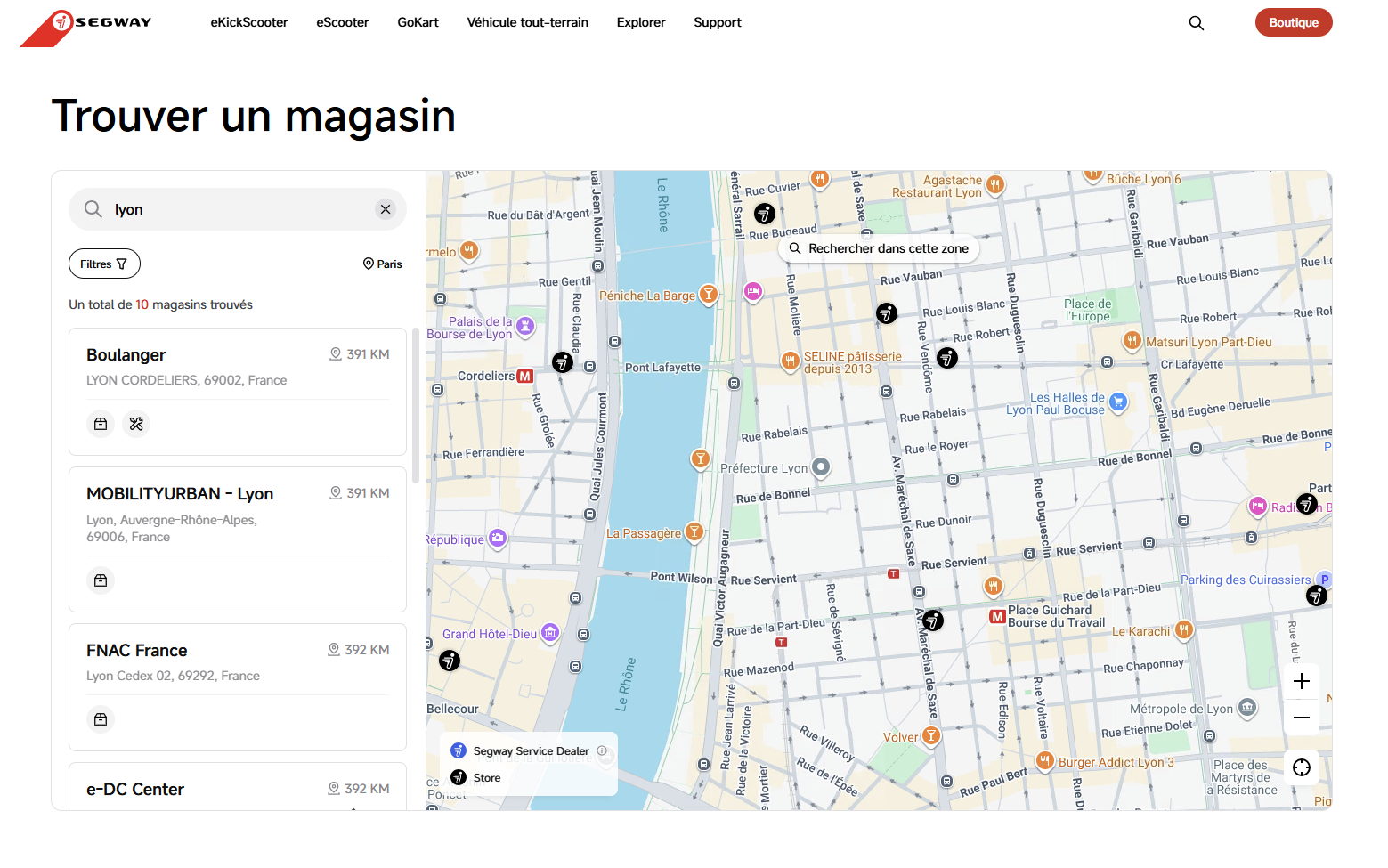Zoom out on the map

click(1302, 718)
